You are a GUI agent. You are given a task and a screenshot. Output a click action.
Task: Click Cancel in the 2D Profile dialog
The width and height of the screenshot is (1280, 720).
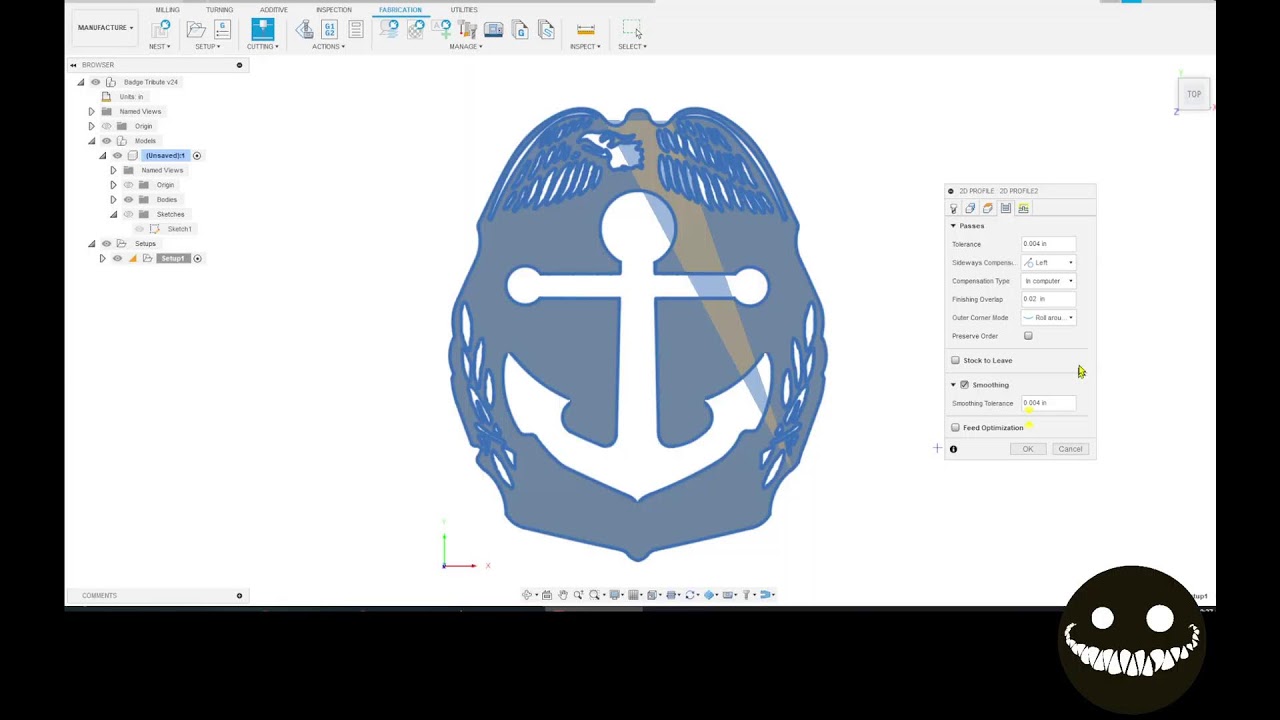tap(1070, 449)
